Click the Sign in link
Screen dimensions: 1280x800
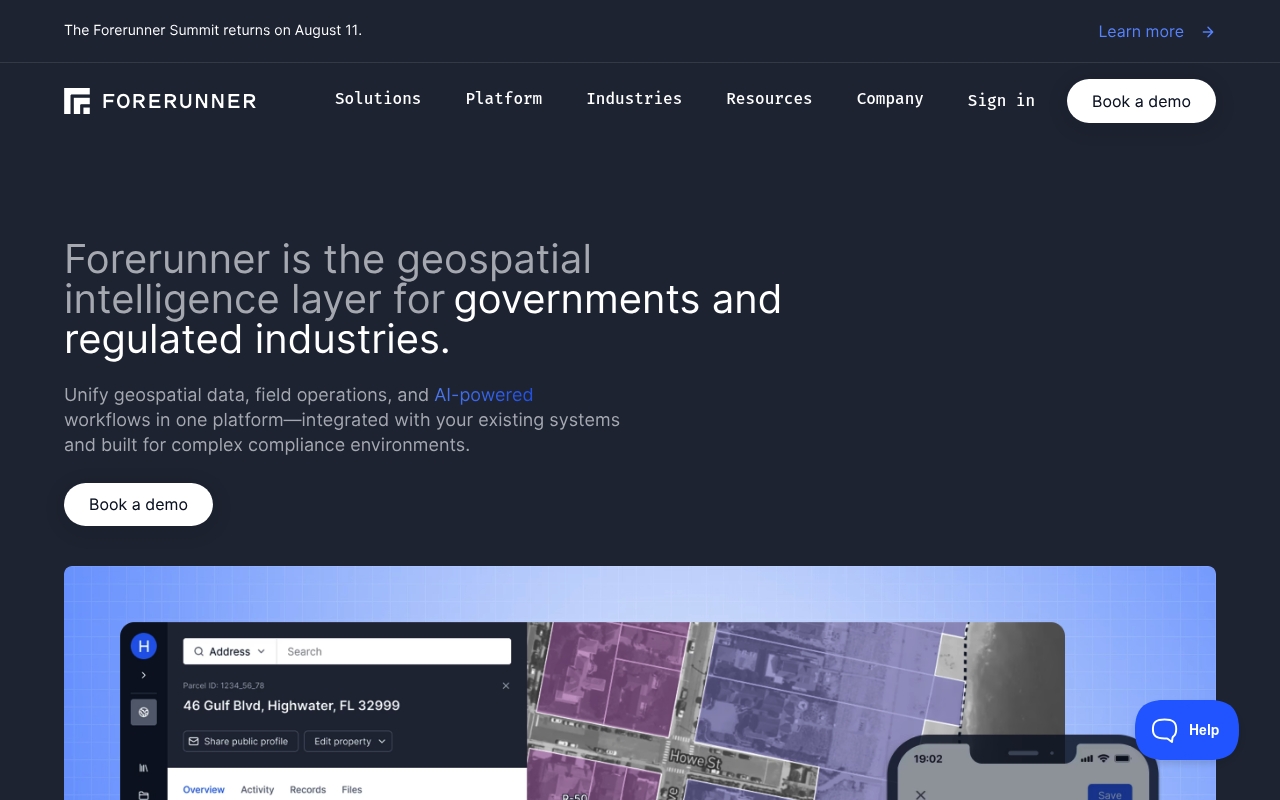[1001, 100]
